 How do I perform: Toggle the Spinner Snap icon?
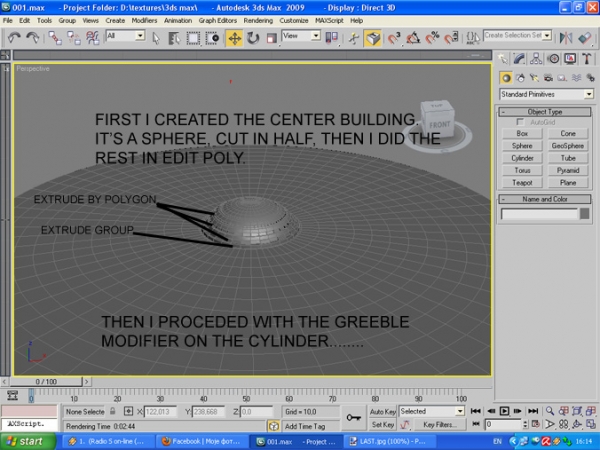[452, 38]
